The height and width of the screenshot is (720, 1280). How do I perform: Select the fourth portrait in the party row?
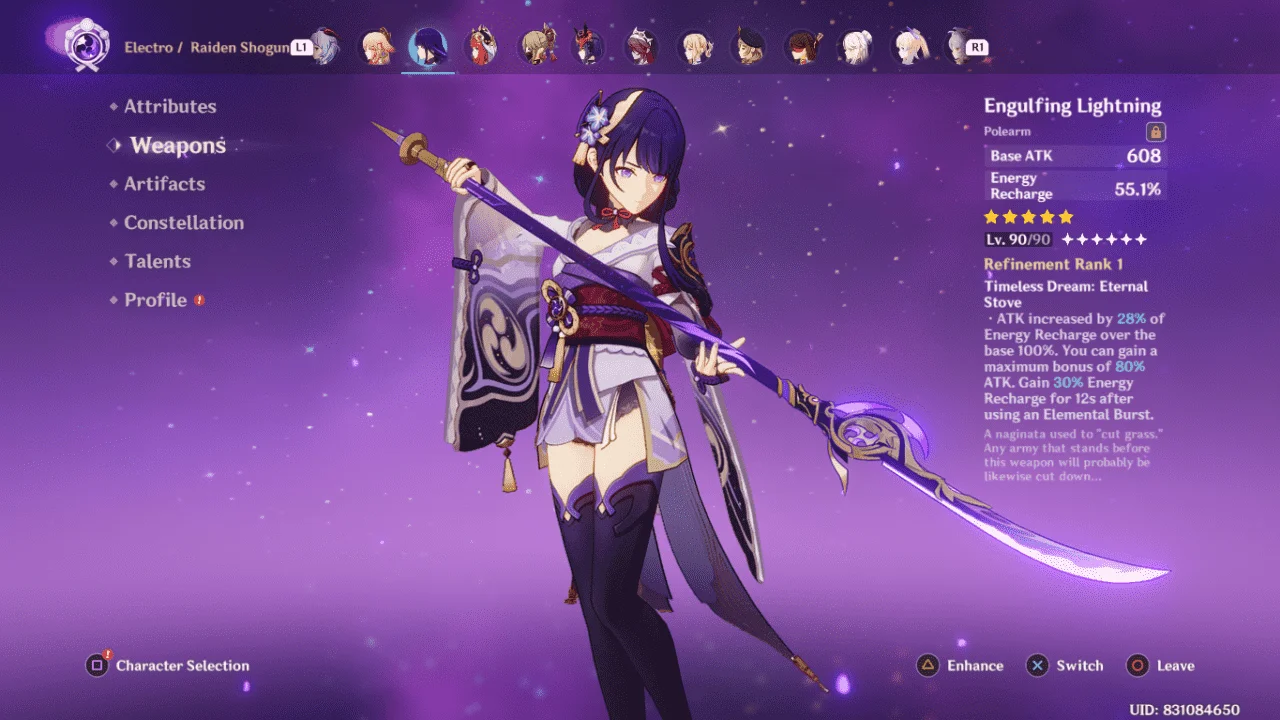tap(482, 46)
